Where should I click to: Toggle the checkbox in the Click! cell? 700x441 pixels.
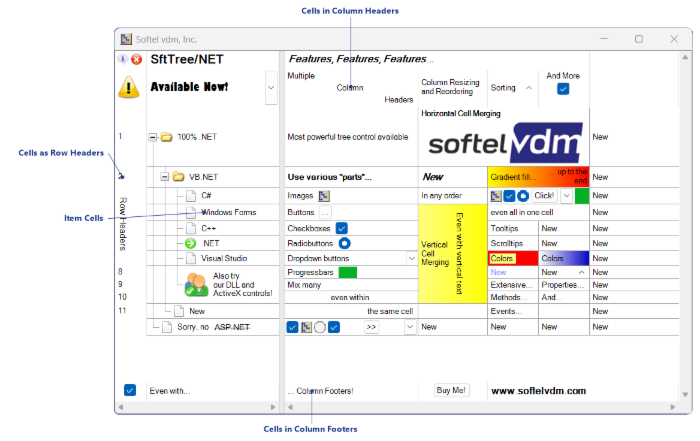click(x=509, y=196)
